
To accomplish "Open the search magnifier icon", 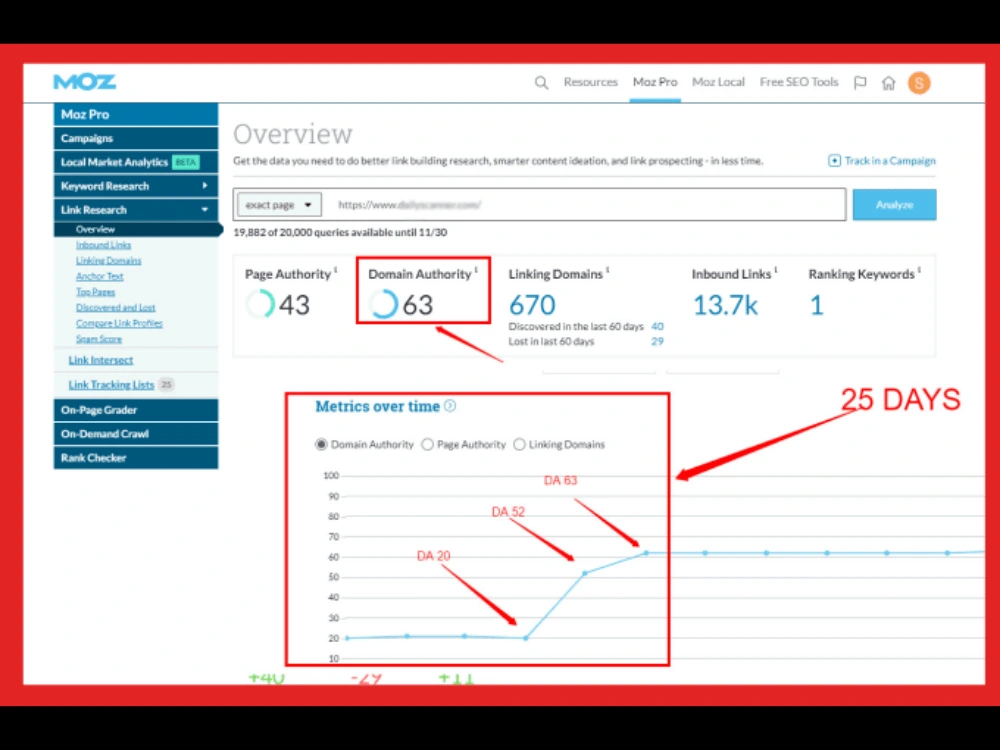I will (x=541, y=82).
